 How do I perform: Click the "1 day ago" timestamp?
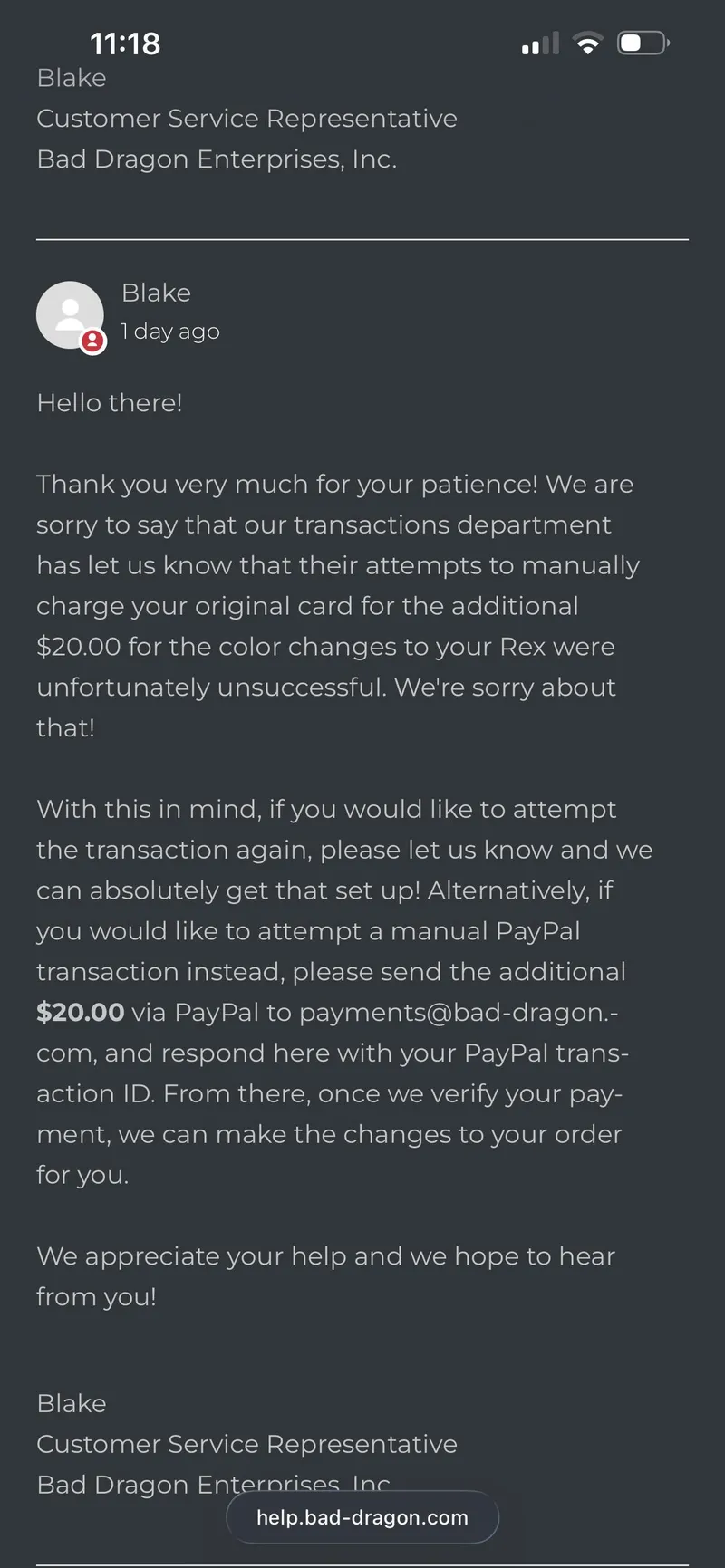click(170, 332)
